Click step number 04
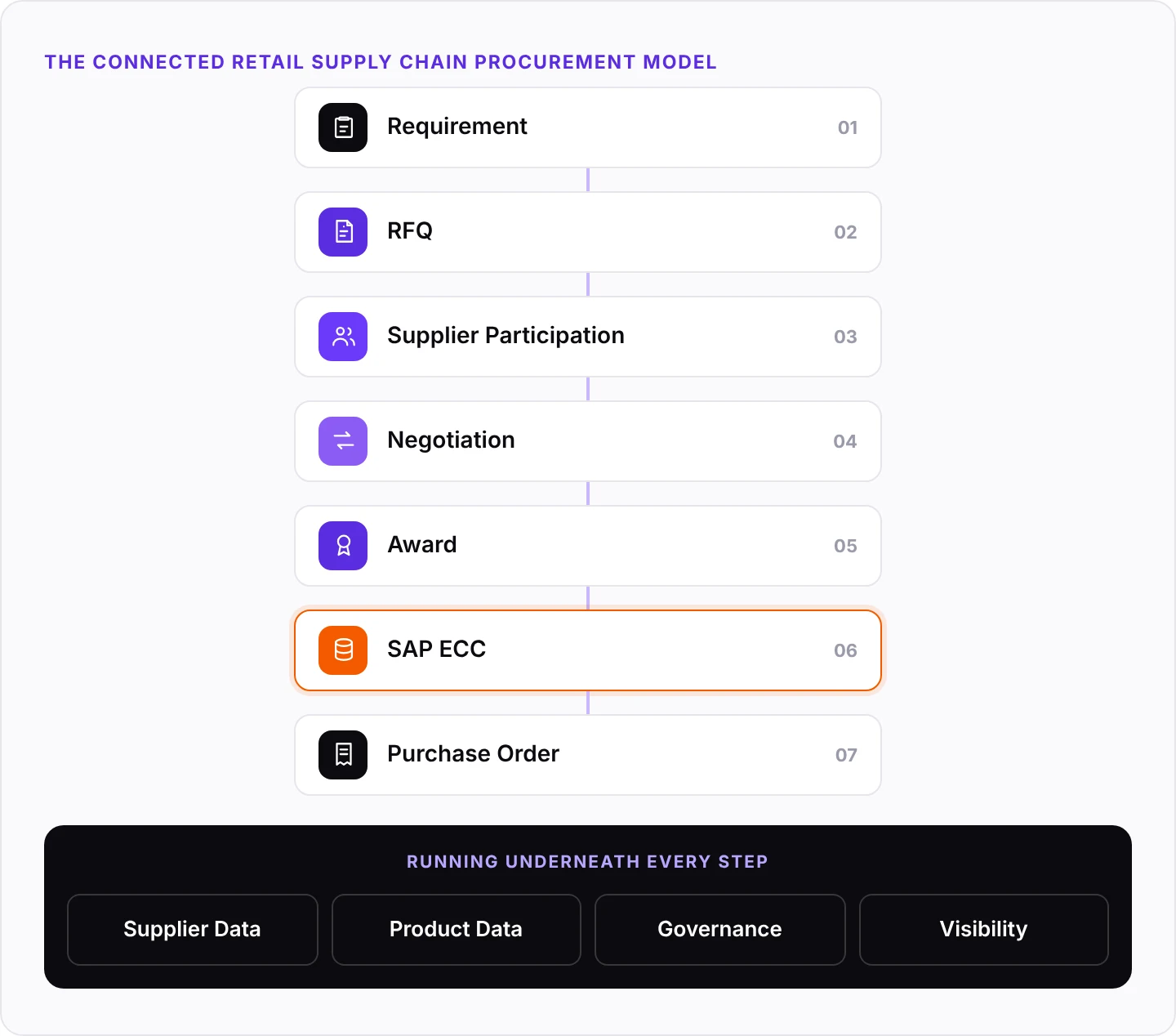 pyautogui.click(x=845, y=441)
